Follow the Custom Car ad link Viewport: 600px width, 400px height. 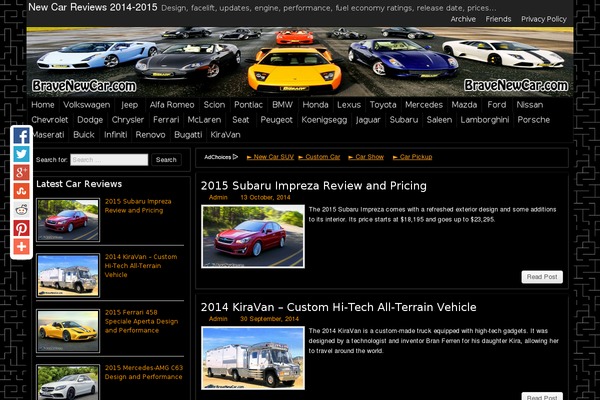click(x=319, y=157)
